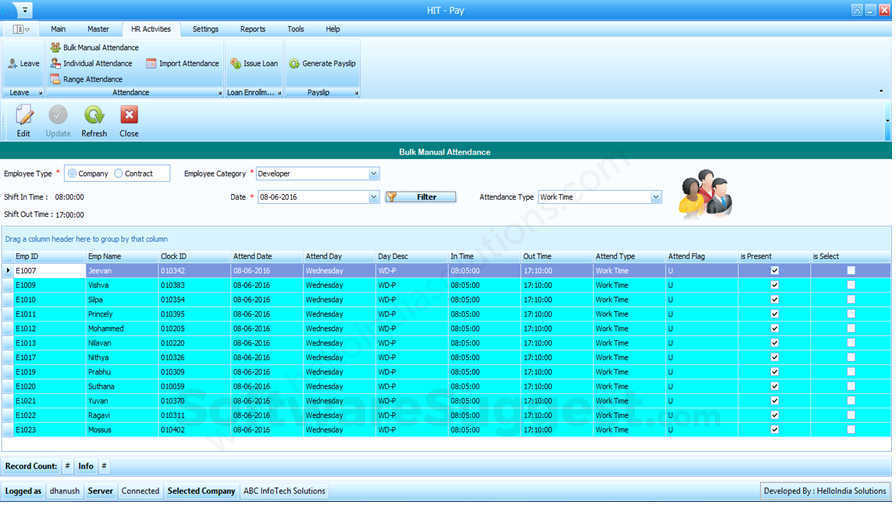Viewport: 896px width, 506px height.
Task: Open the Master ribbon tab
Action: point(98,29)
